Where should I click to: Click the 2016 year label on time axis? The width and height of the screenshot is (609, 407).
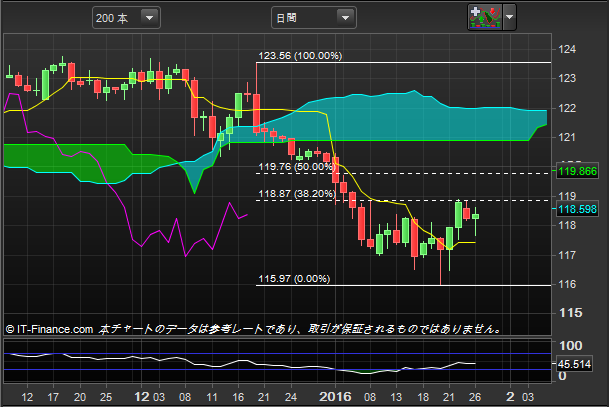click(x=335, y=397)
